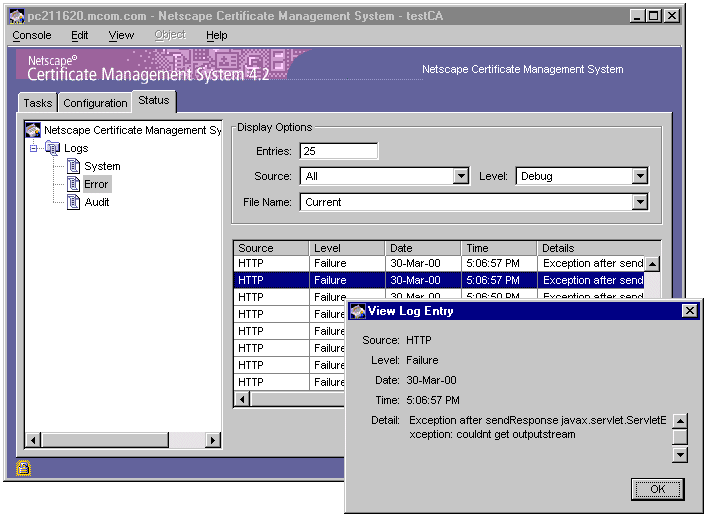Click the Audit log document icon
The width and height of the screenshot is (706, 515).
tap(73, 202)
